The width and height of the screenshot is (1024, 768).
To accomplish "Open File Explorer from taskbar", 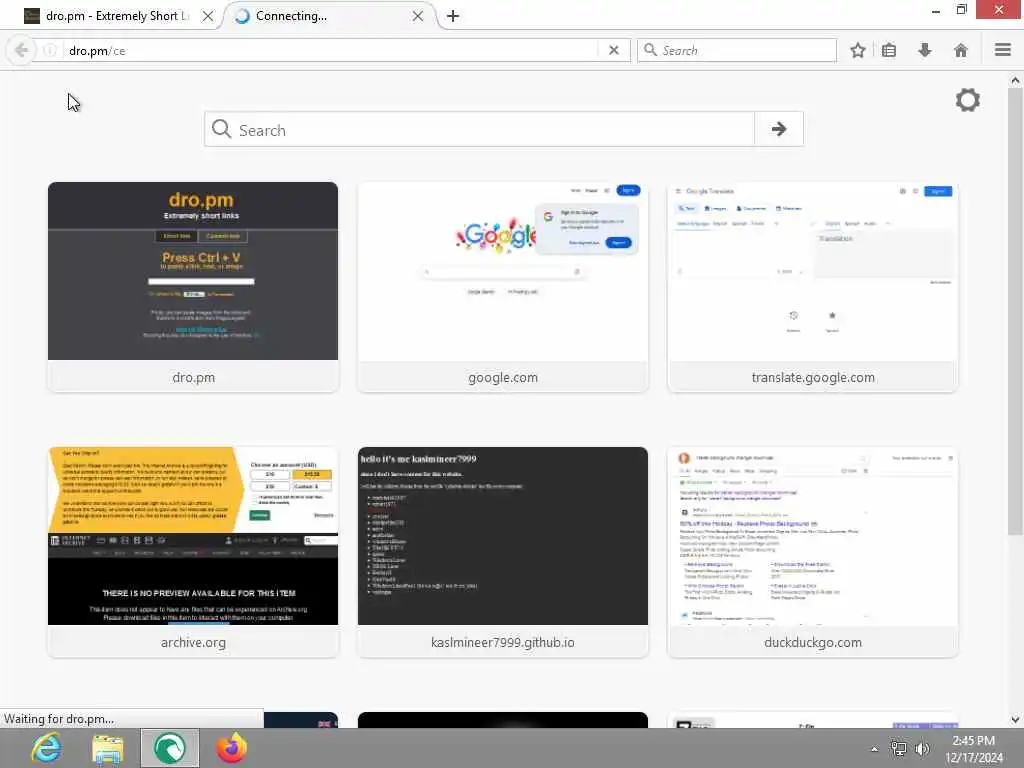I will [x=108, y=748].
